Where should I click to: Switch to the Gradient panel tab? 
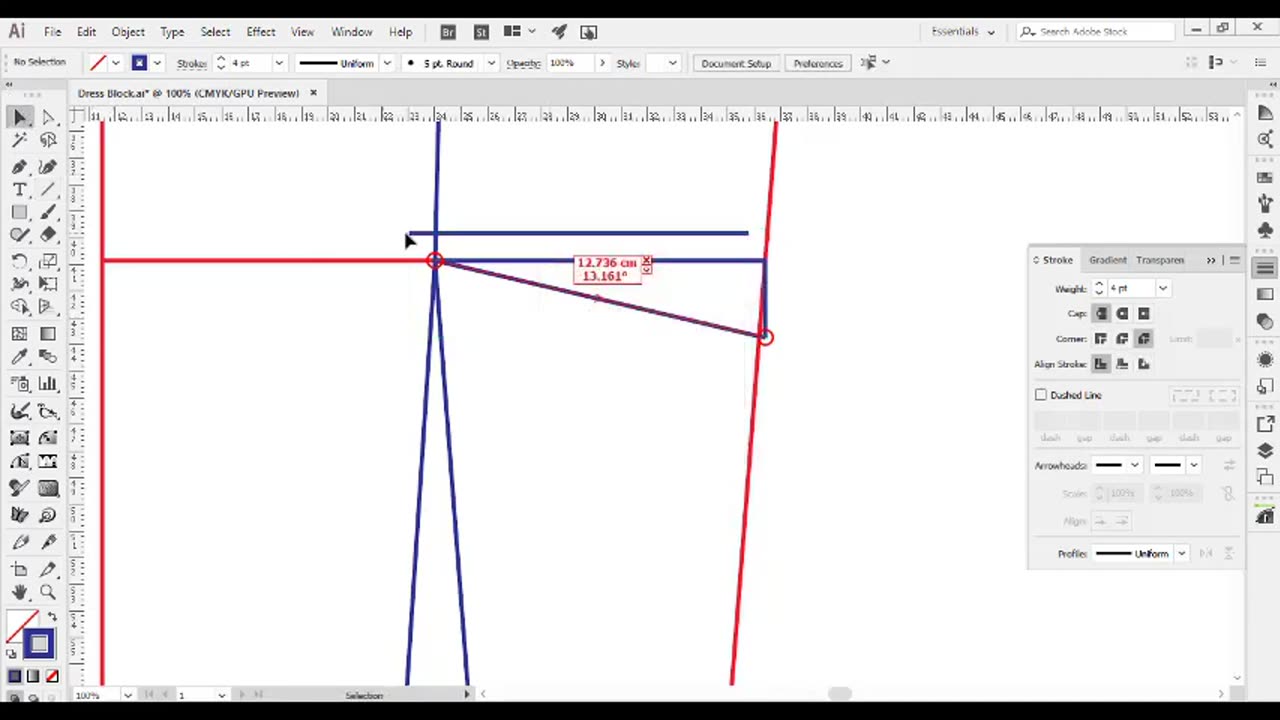[x=1107, y=260]
